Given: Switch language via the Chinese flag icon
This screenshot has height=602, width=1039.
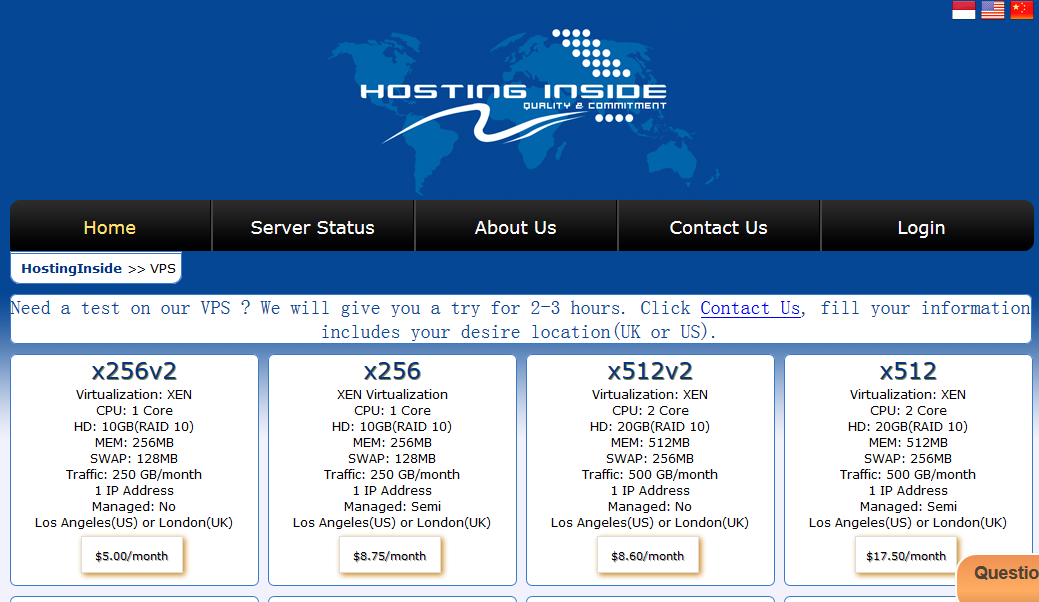Looking at the screenshot, I should point(1021,10).
